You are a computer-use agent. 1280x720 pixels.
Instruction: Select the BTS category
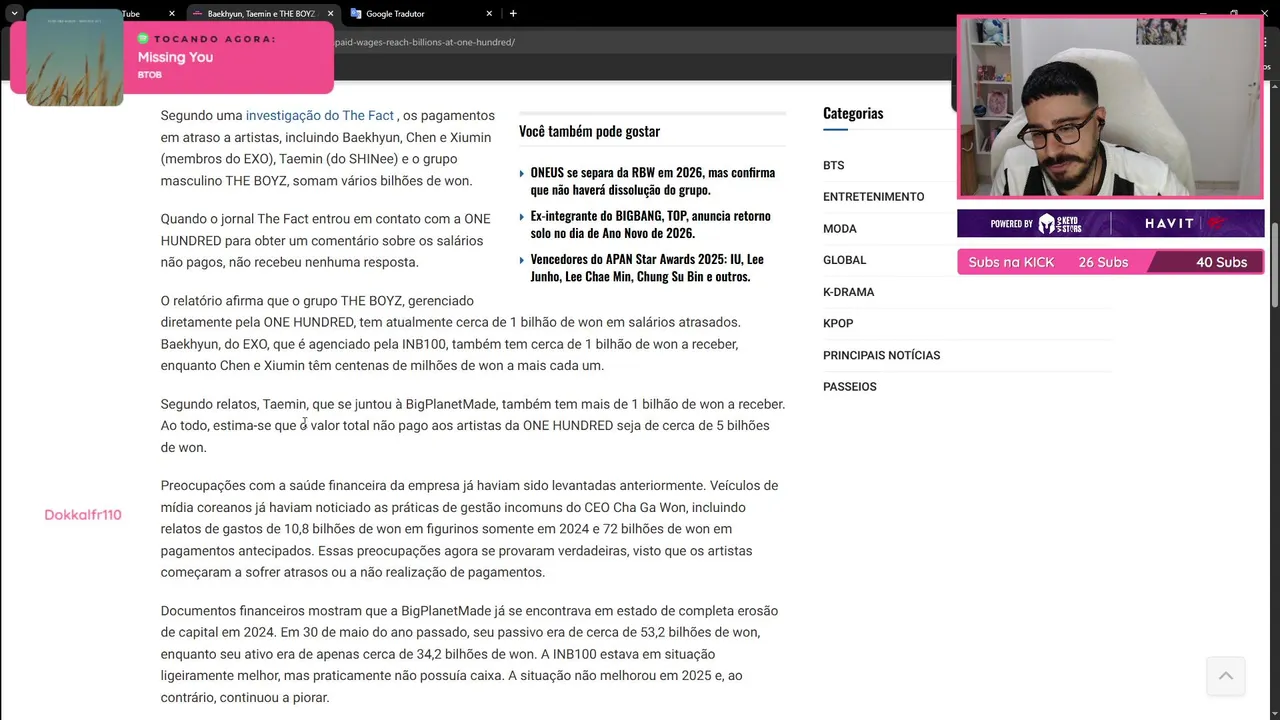tap(833, 165)
